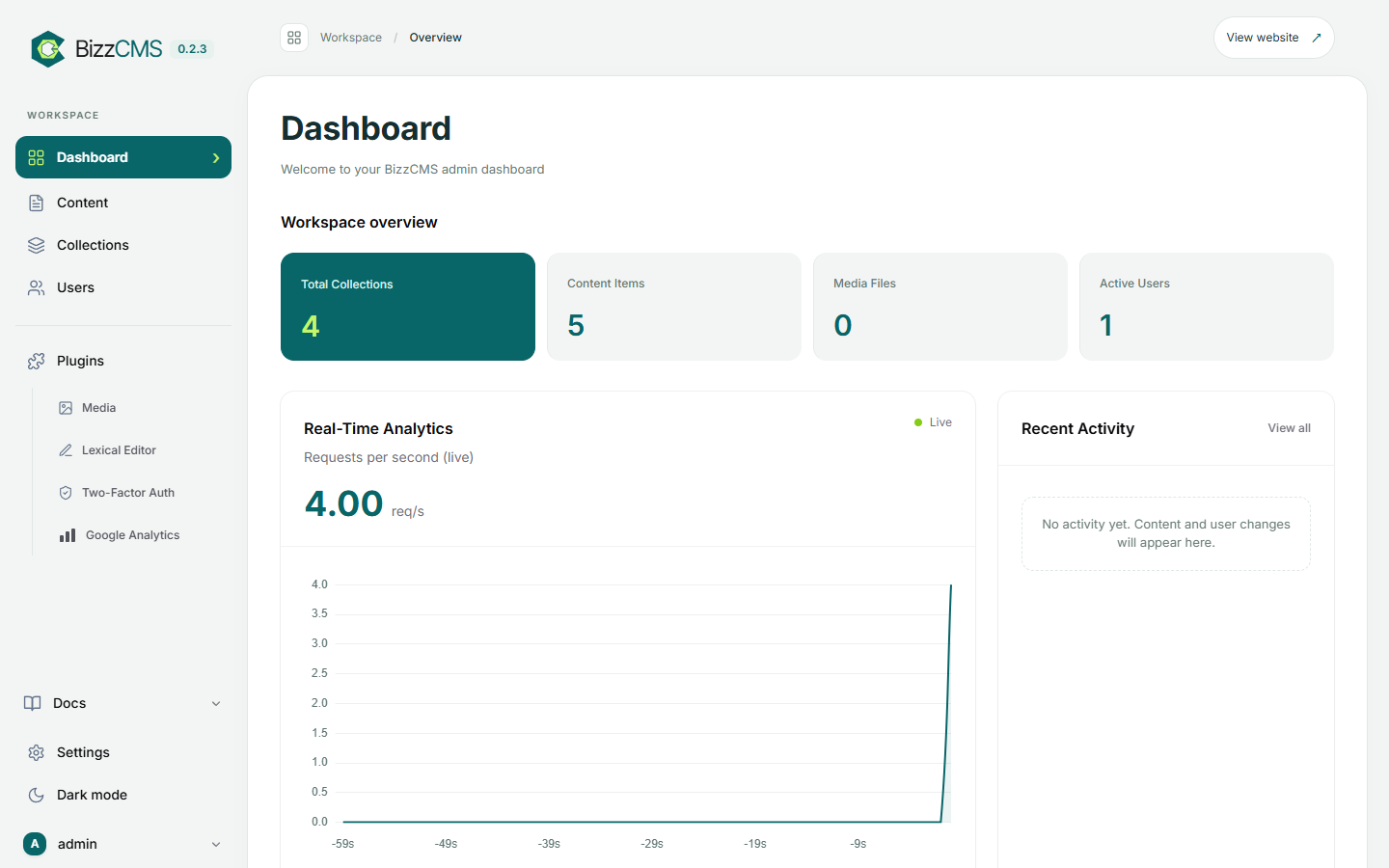Click the Workspace breadcrumb link
The width and height of the screenshot is (1389, 868).
point(351,38)
